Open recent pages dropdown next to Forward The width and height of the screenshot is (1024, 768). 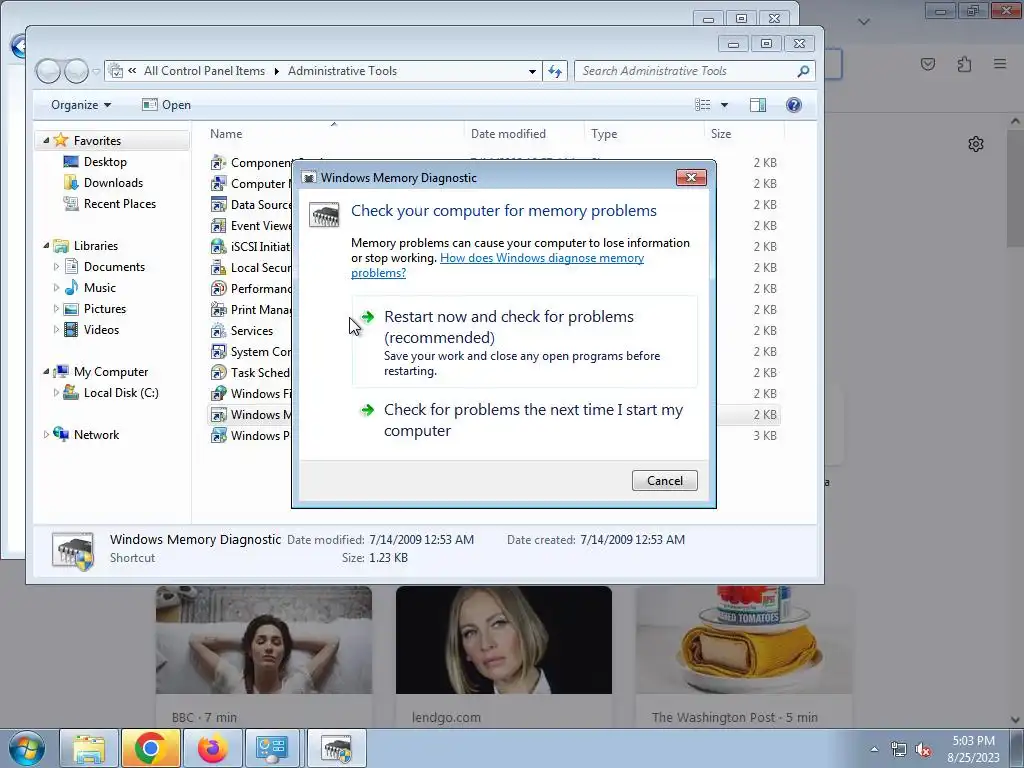pyautogui.click(x=96, y=71)
